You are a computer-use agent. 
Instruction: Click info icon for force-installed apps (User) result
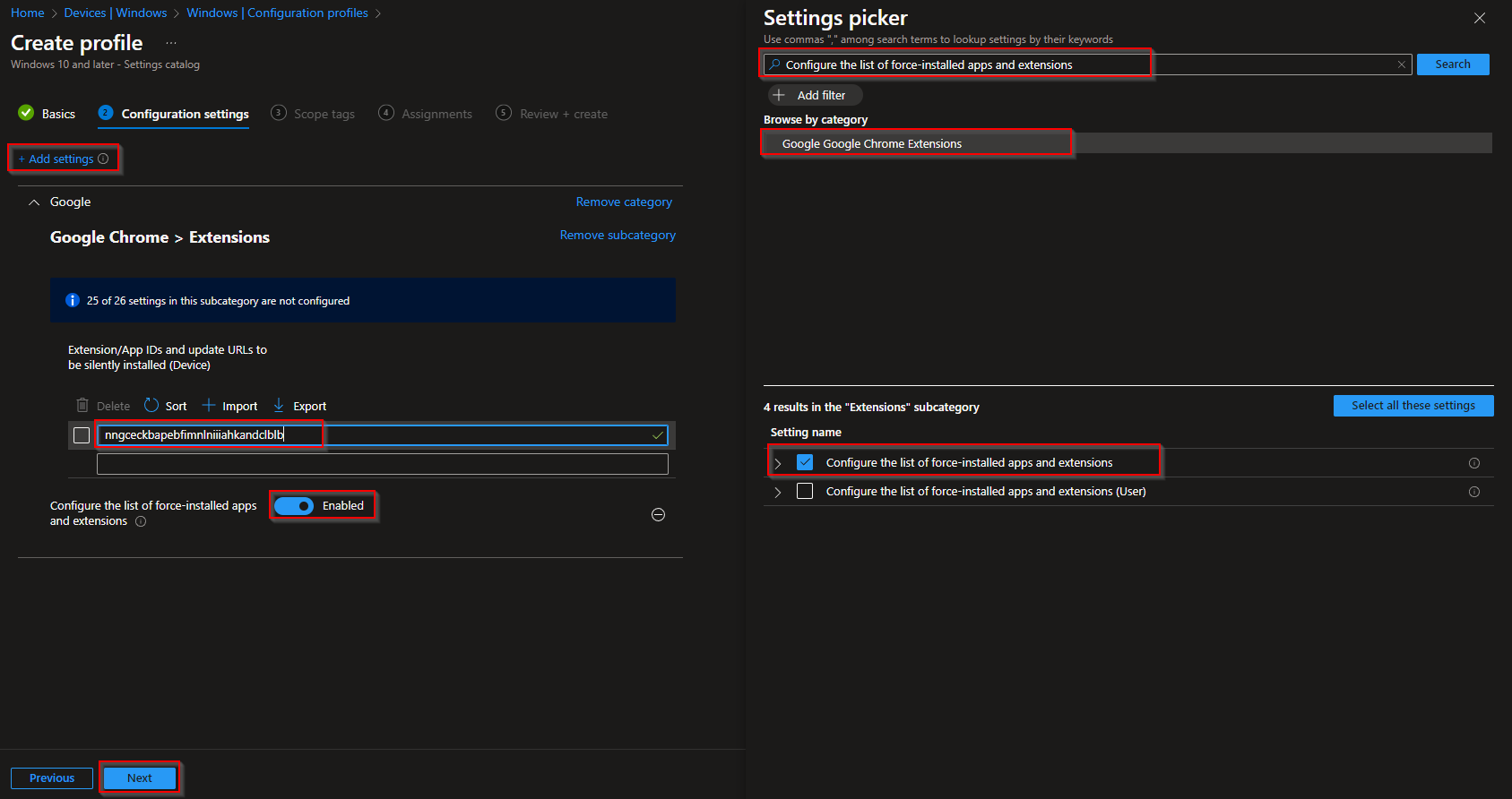pyautogui.click(x=1474, y=492)
